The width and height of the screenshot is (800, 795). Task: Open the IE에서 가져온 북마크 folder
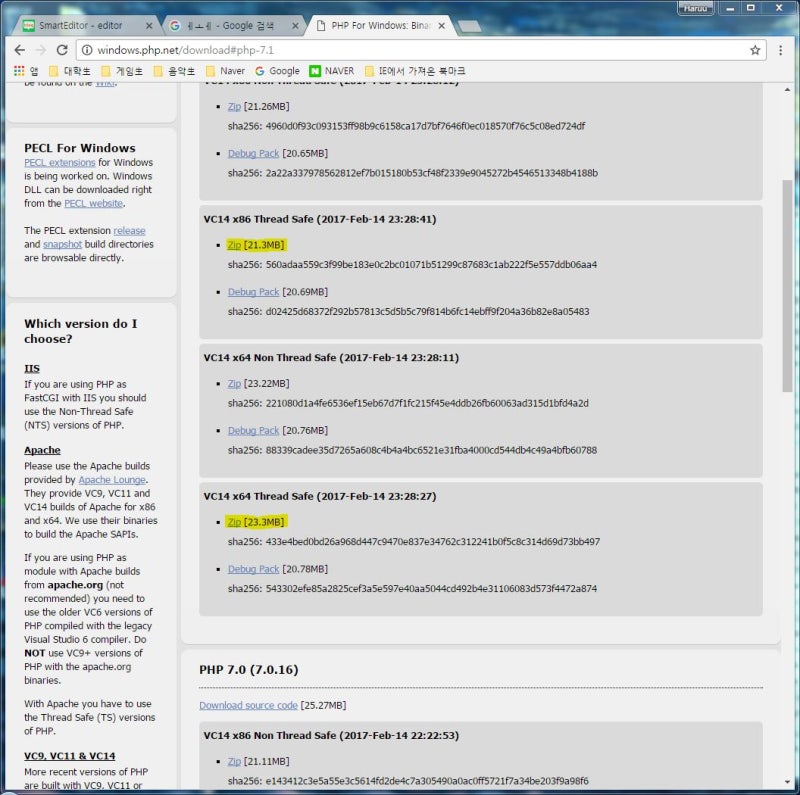tap(415, 71)
